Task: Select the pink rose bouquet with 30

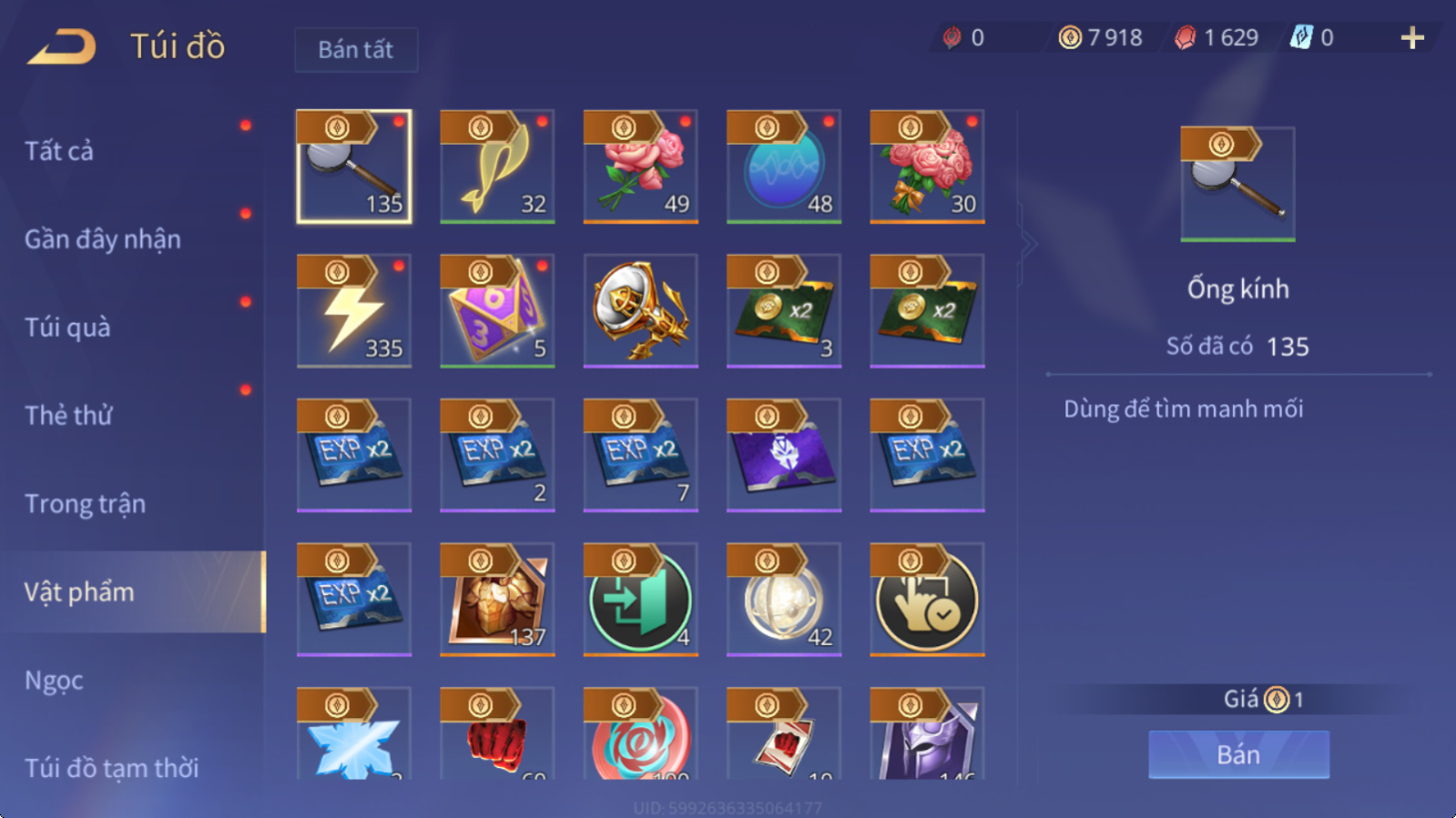Action: pos(927,167)
